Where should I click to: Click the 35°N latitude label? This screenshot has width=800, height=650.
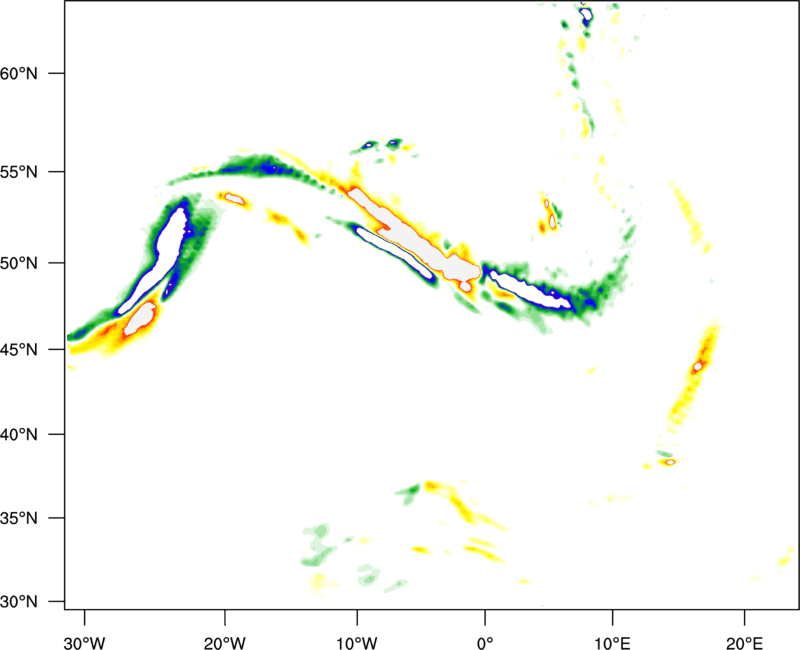[19, 518]
